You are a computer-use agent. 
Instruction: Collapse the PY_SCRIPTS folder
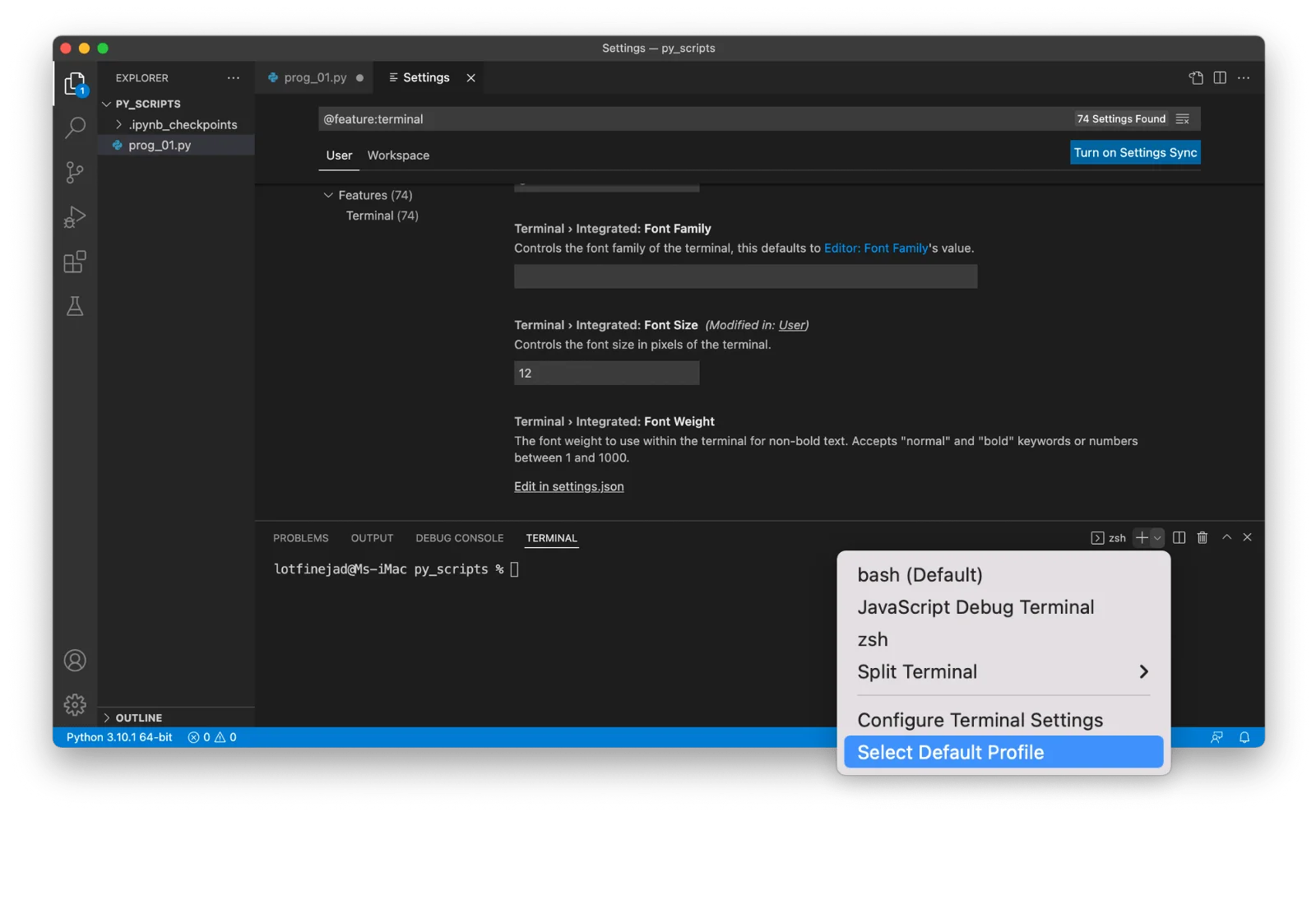(107, 104)
